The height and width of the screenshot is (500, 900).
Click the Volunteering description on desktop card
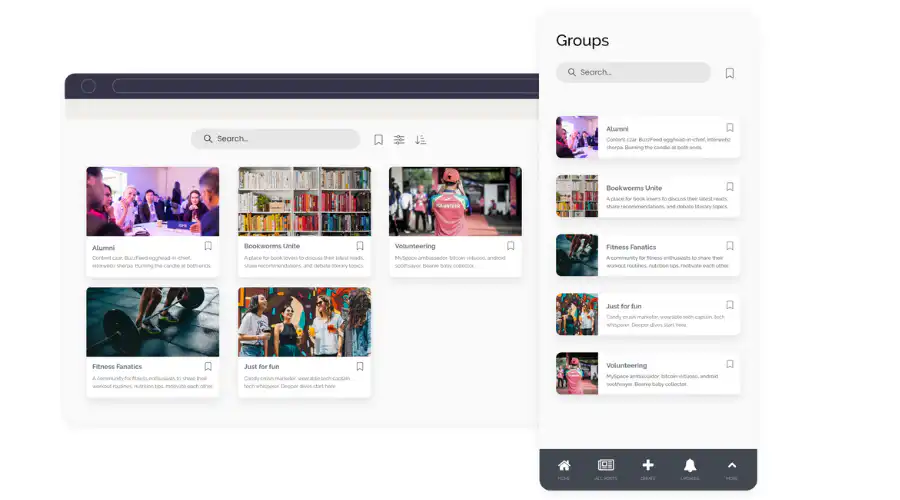[450, 262]
